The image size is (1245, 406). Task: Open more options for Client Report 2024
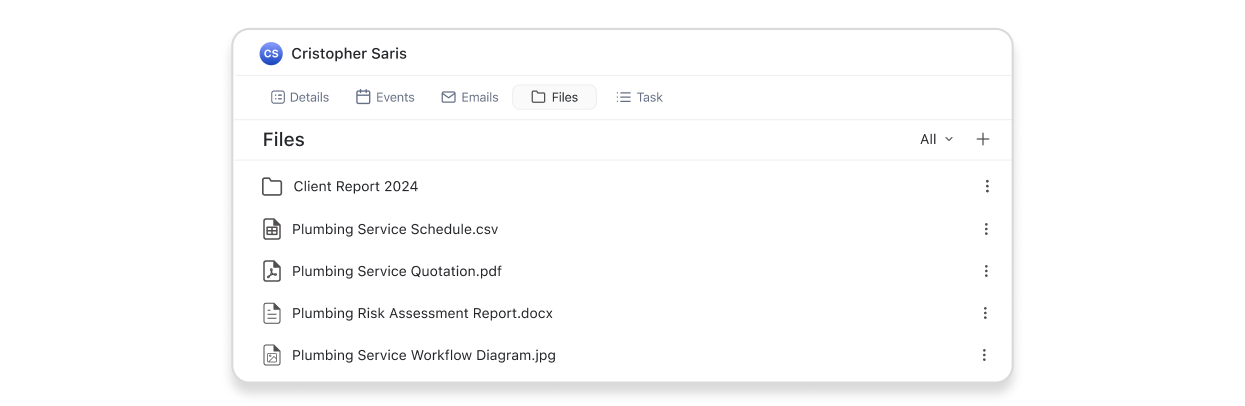(987, 186)
